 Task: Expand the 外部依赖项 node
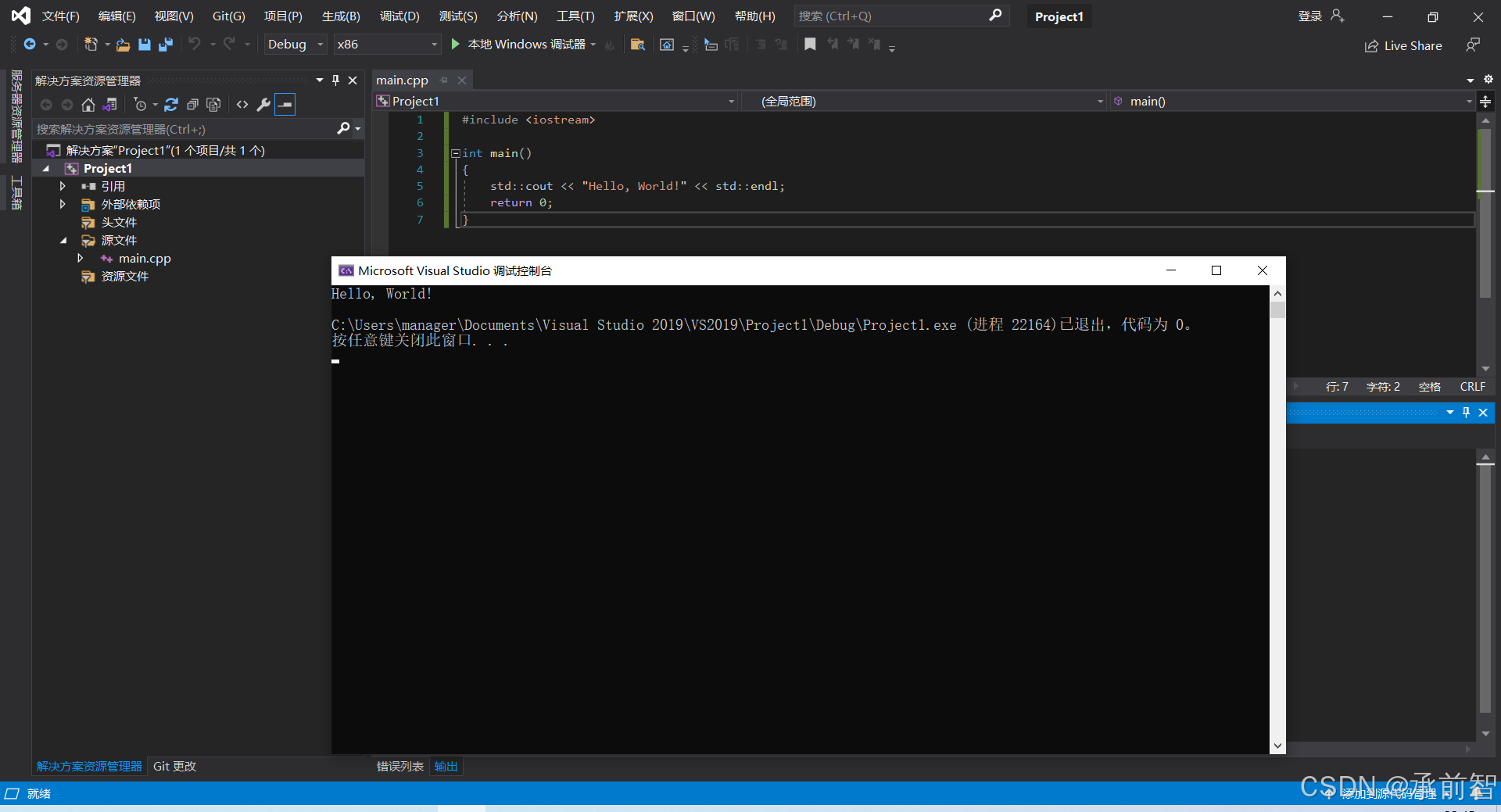click(x=63, y=204)
